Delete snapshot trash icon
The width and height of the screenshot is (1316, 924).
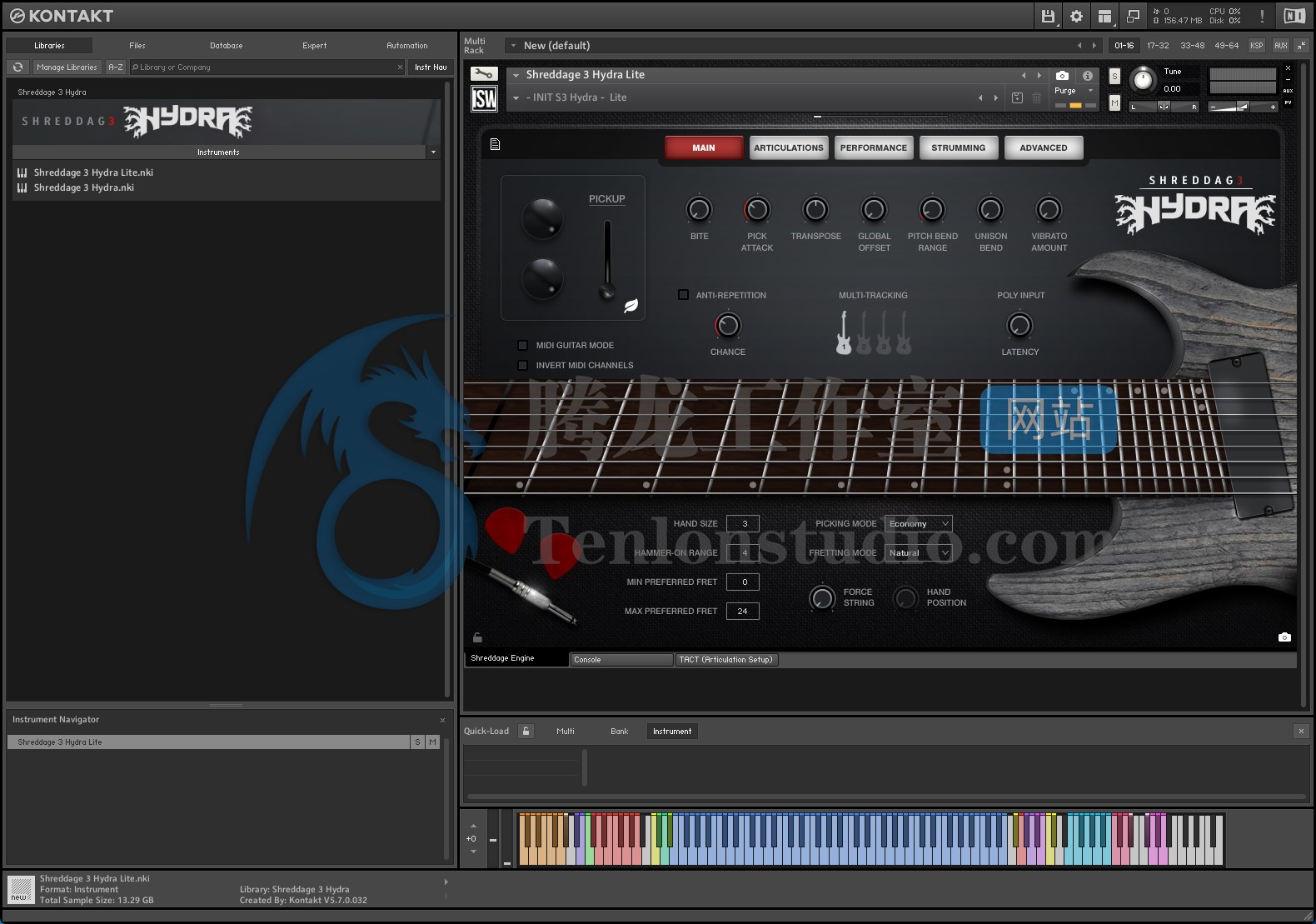click(x=1036, y=97)
